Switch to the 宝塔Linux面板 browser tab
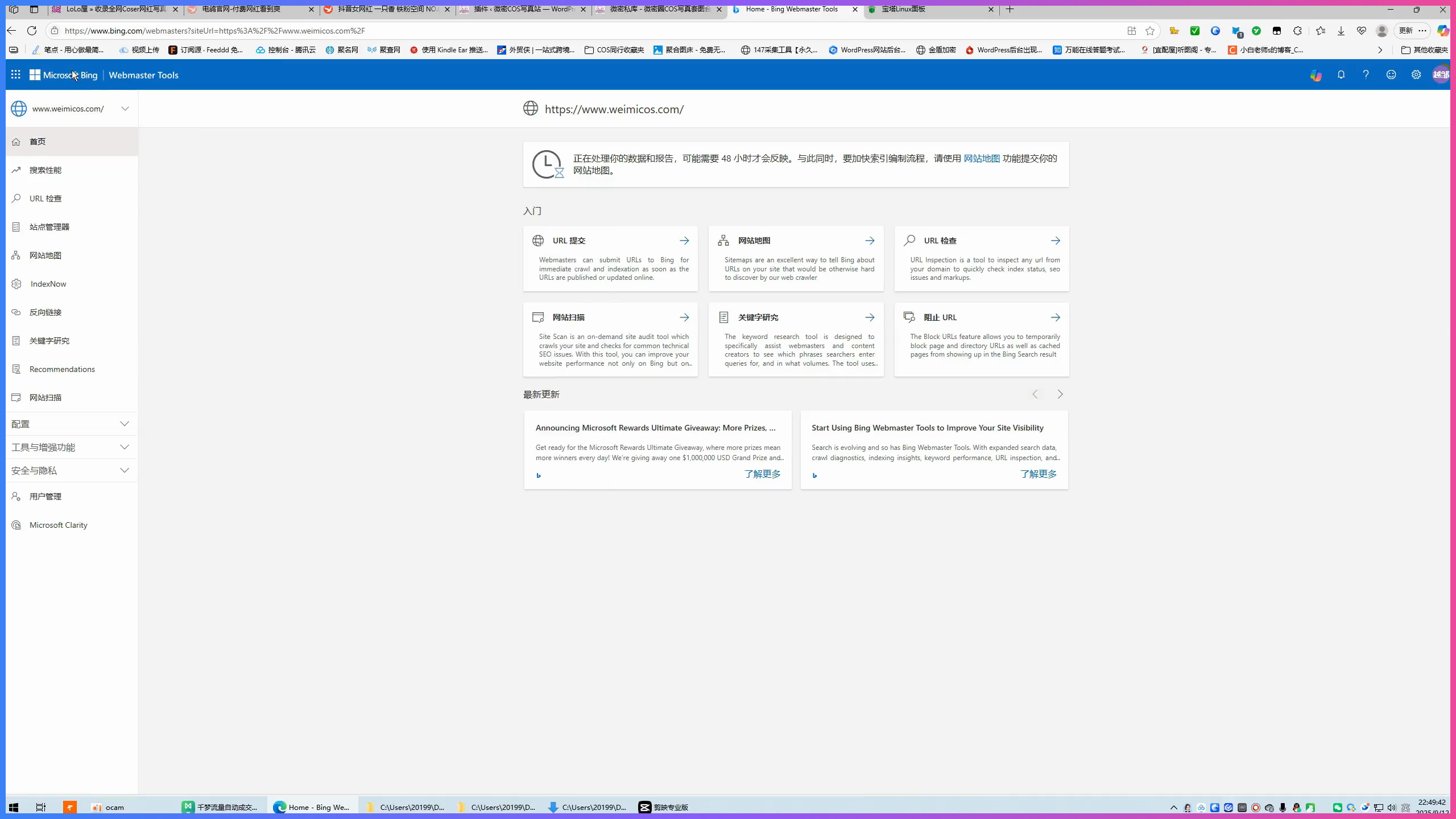 point(932,9)
